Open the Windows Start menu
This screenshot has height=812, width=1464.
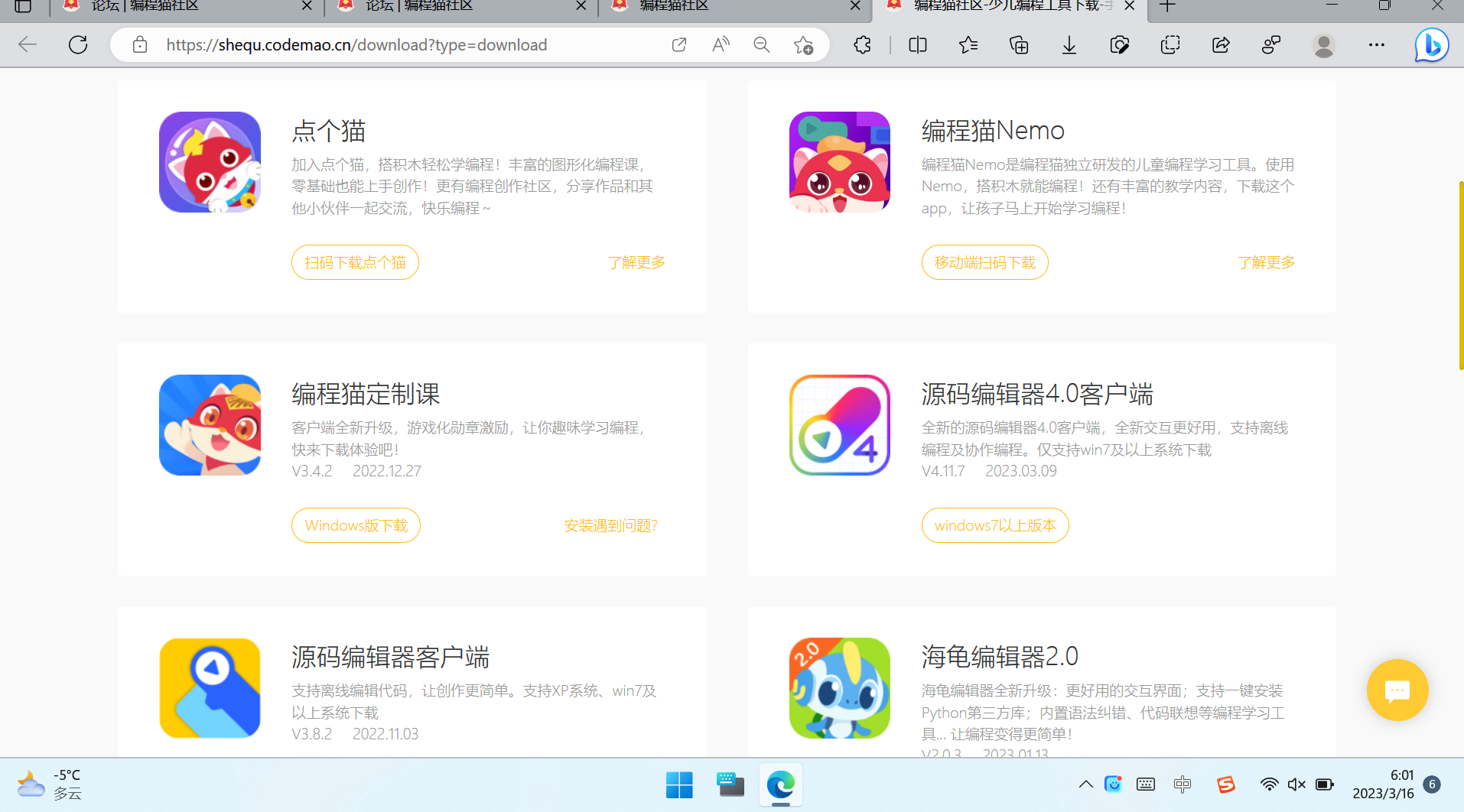tap(679, 785)
